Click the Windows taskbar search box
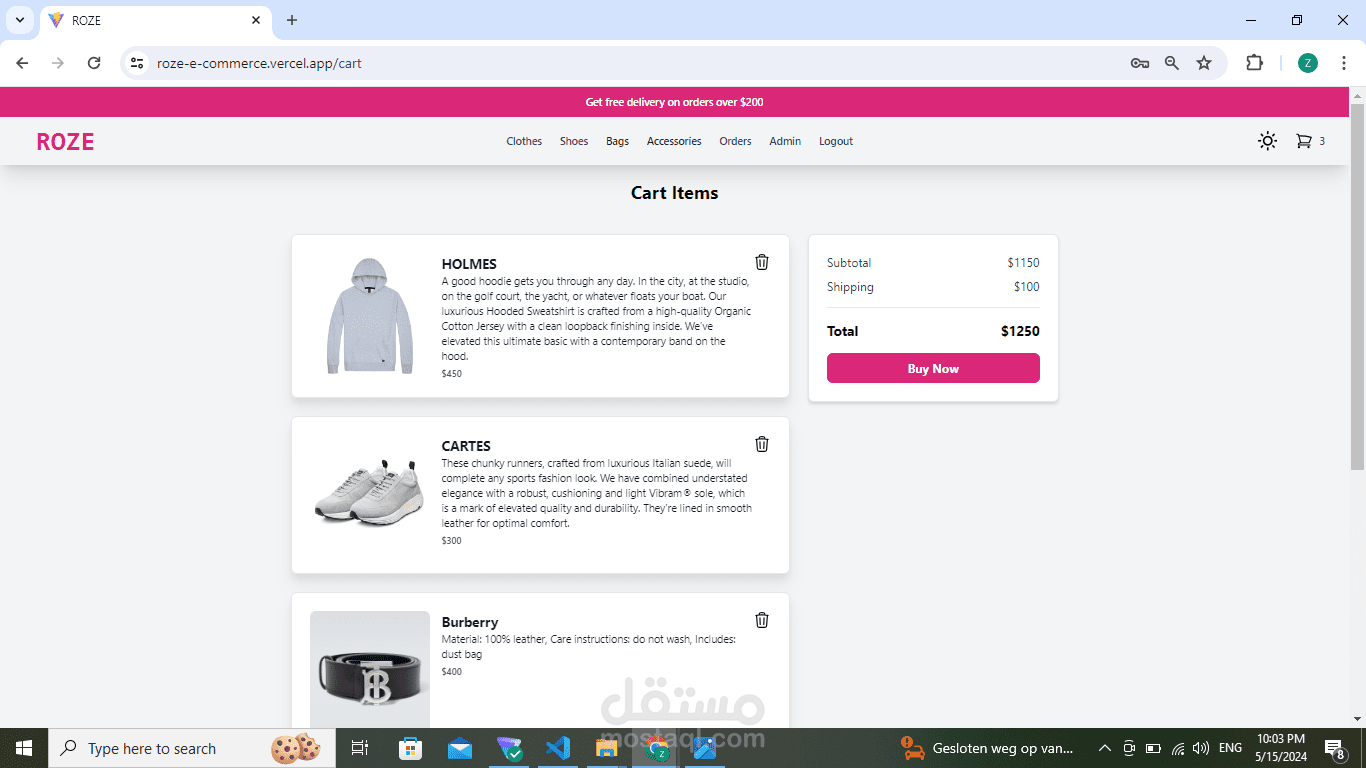The image size is (1366, 768). tap(190, 748)
